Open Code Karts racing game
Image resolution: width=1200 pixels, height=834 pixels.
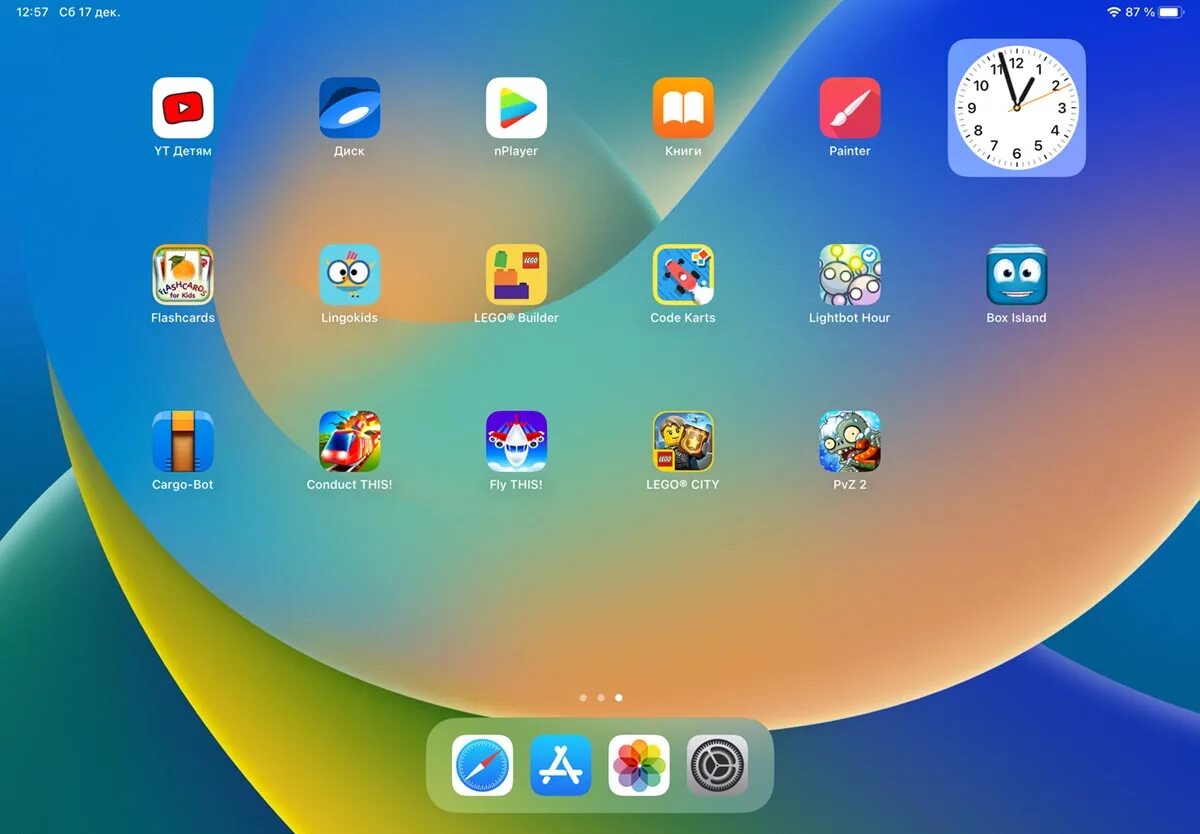click(683, 274)
